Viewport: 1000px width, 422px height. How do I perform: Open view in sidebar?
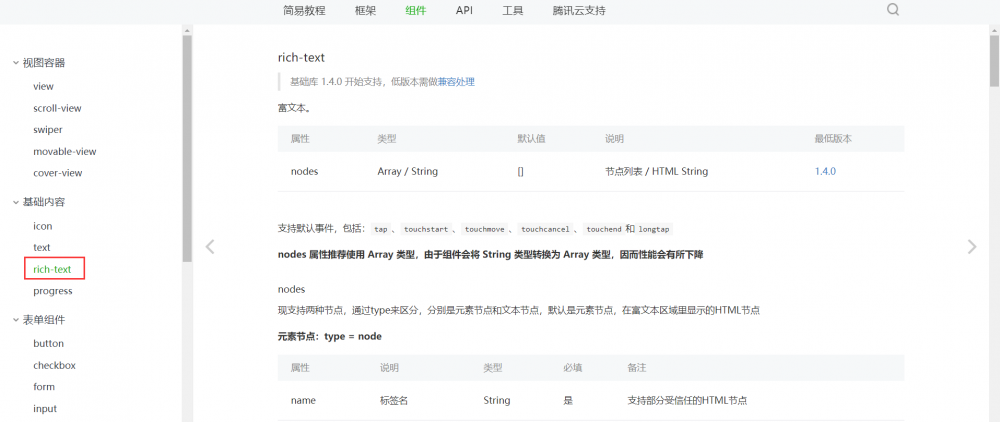[43, 86]
